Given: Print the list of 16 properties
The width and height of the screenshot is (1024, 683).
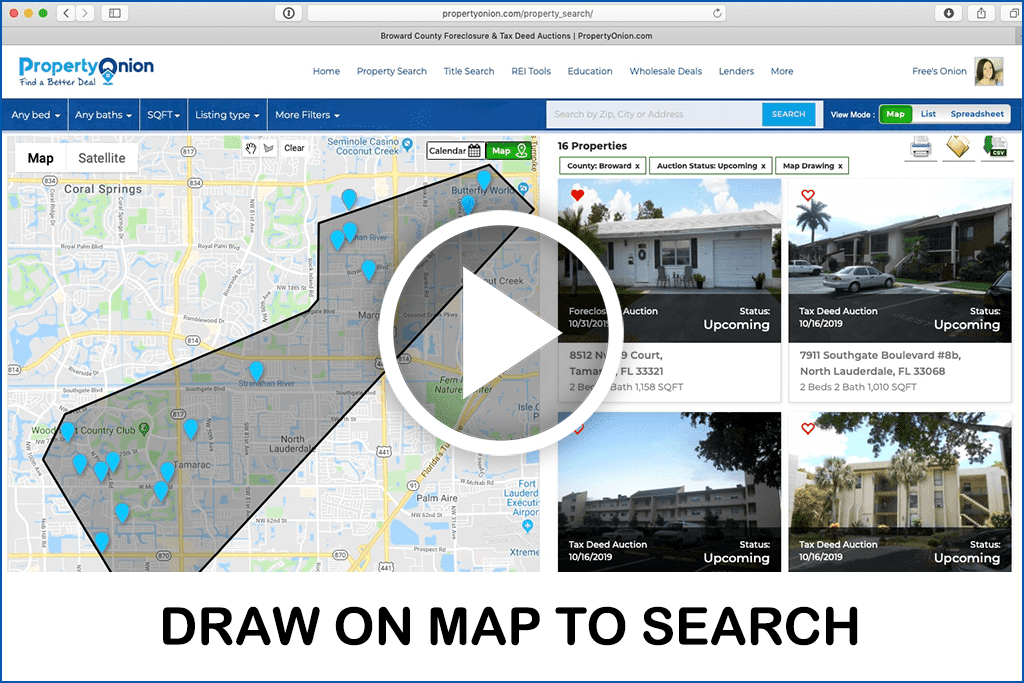Looking at the screenshot, I should (920, 147).
